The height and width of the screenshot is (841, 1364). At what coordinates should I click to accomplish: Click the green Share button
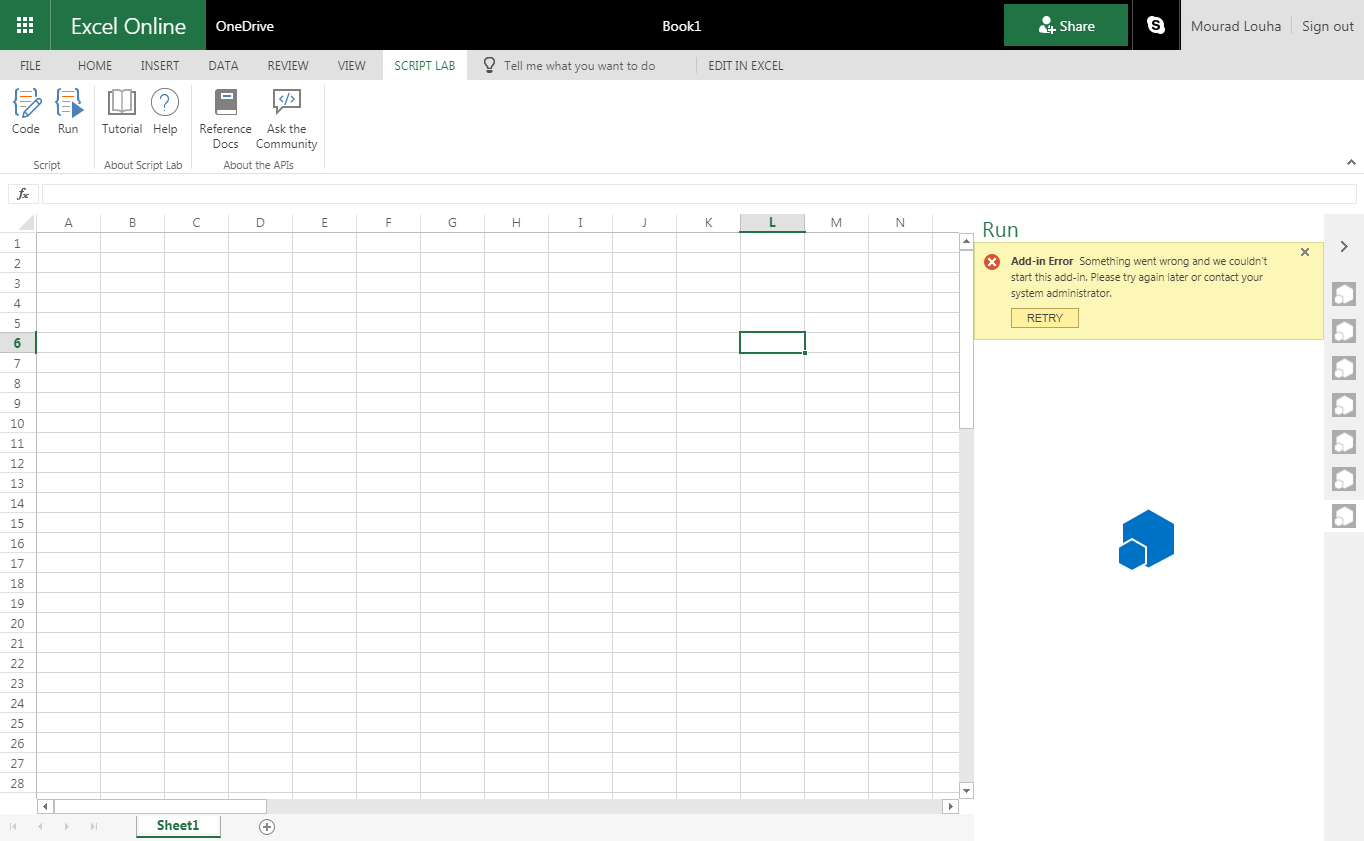(x=1066, y=25)
